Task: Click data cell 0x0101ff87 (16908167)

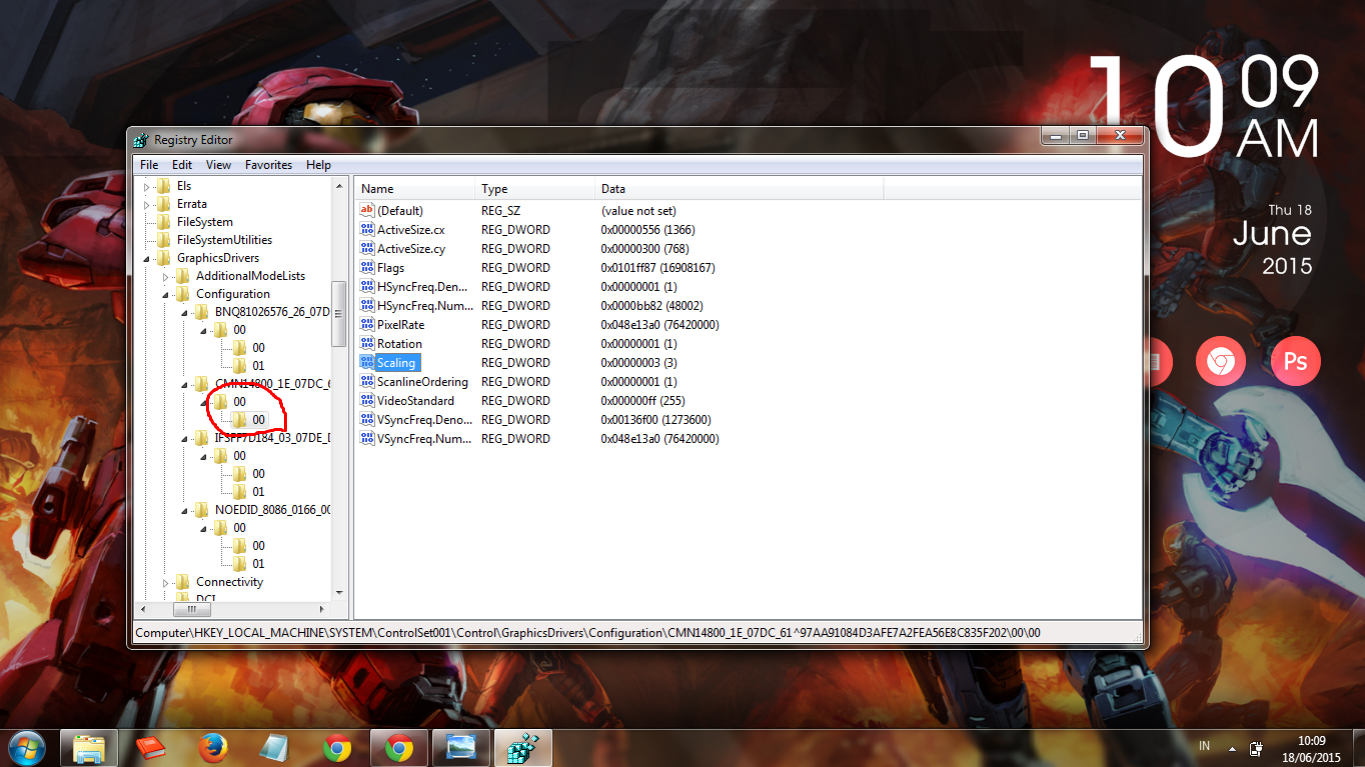Action: point(658,268)
